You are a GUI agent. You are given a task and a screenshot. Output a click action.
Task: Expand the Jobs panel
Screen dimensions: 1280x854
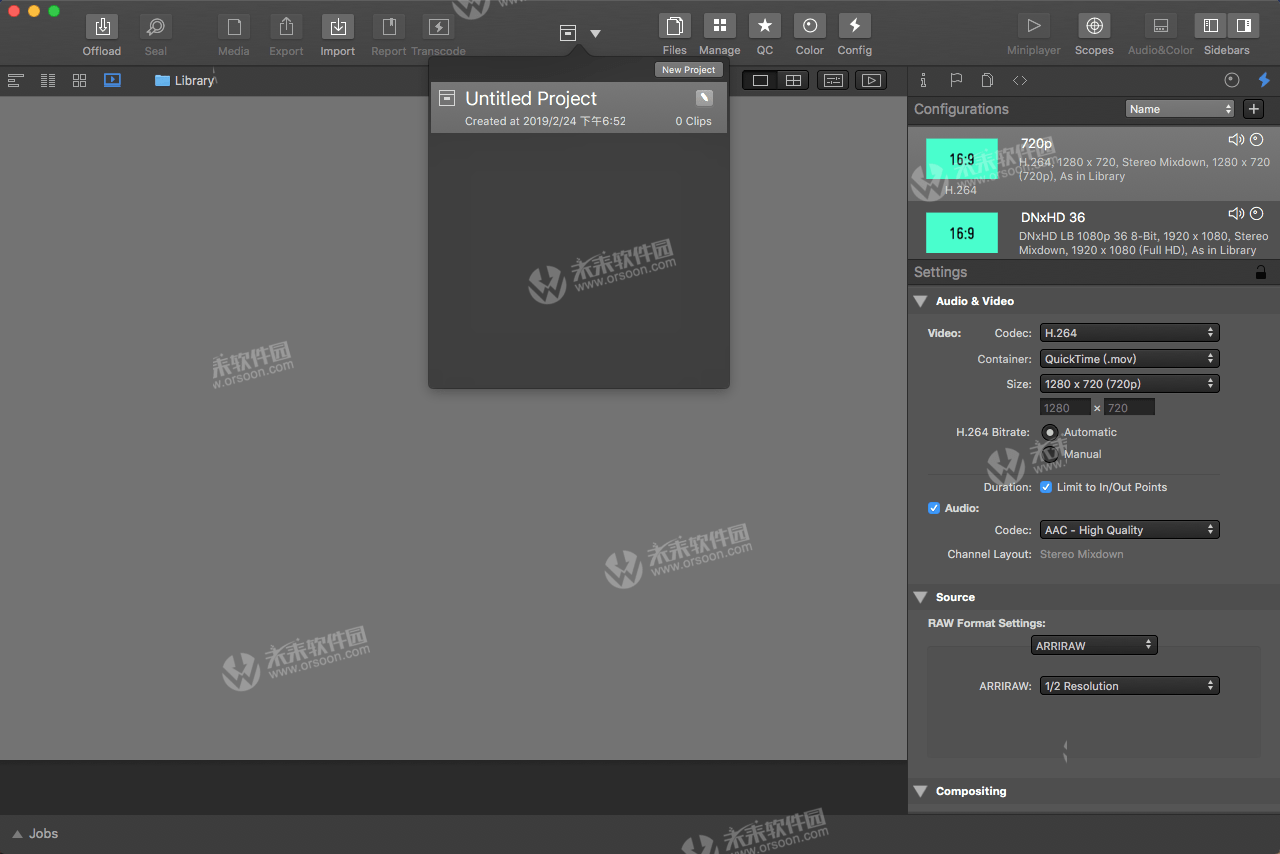18,834
